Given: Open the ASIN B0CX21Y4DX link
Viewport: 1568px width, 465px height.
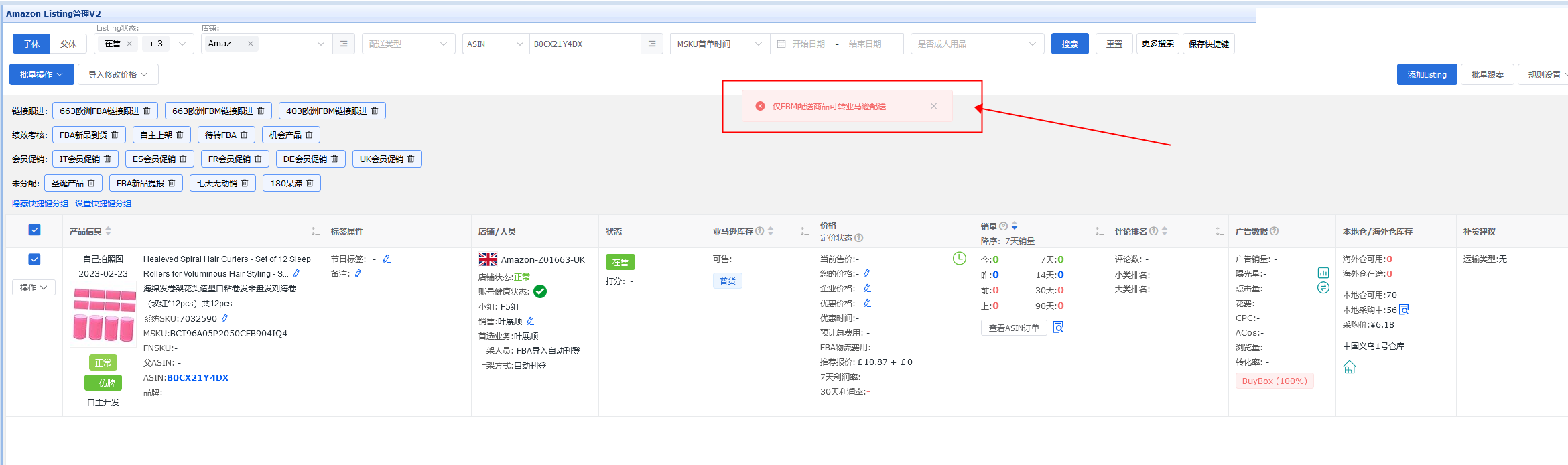Looking at the screenshot, I should 198,377.
